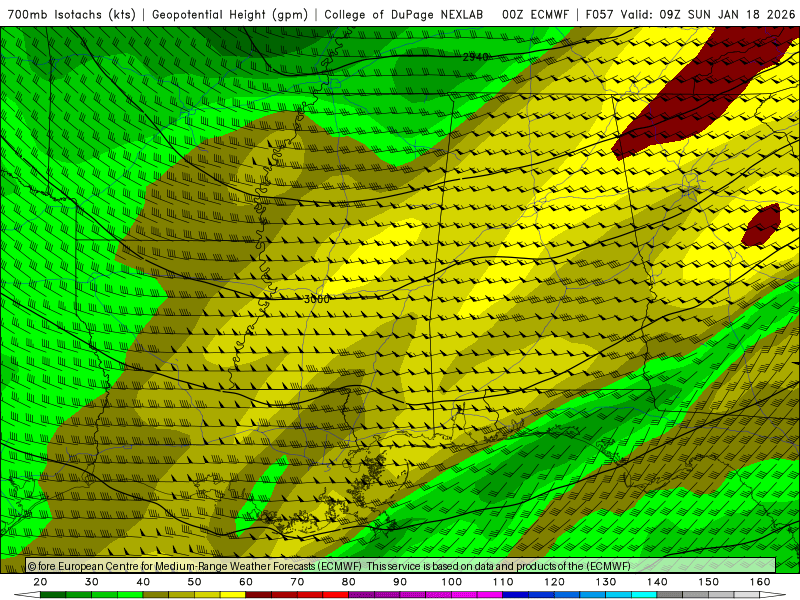The width and height of the screenshot is (800, 600).
Task: Click the 110 value on the legend scale
Action: pos(503,582)
